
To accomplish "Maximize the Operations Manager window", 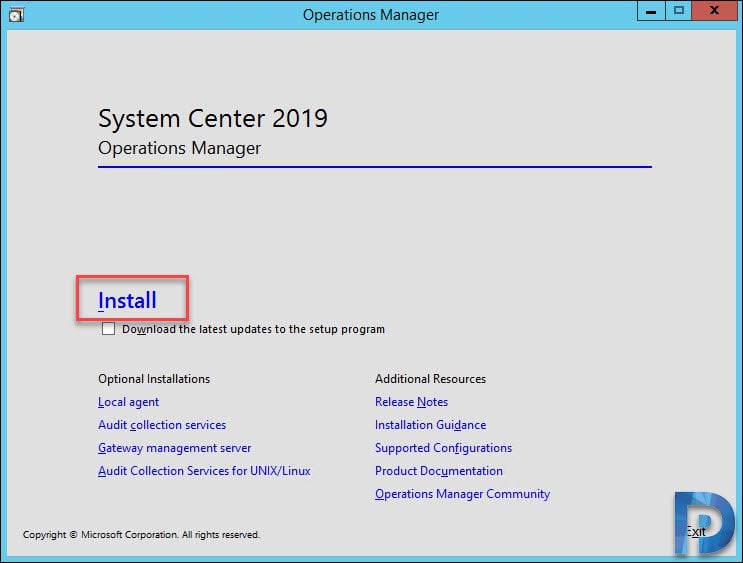I will [x=679, y=11].
